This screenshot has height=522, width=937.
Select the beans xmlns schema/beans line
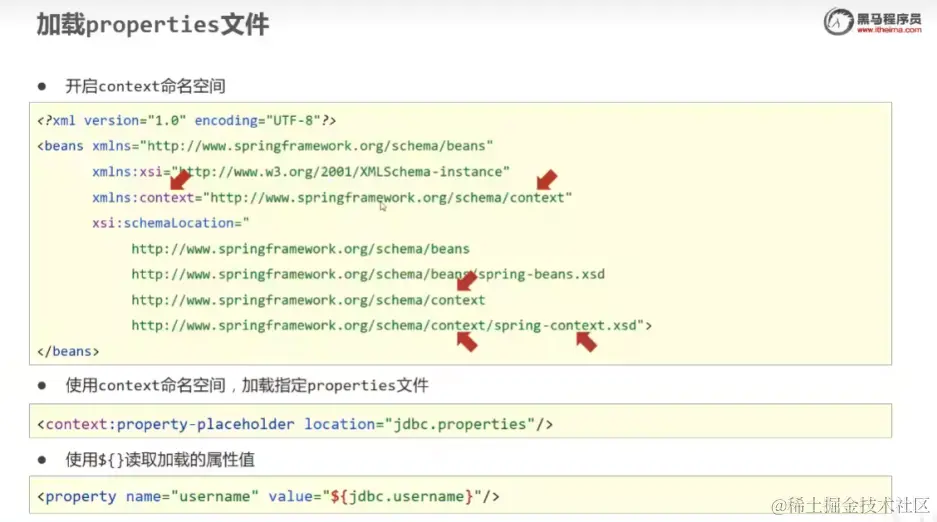[265, 146]
